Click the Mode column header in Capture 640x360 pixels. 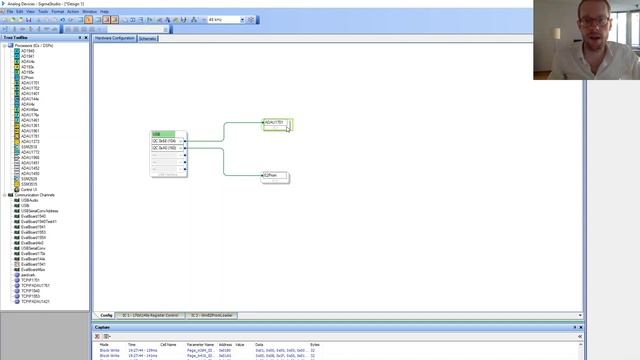tap(104, 345)
